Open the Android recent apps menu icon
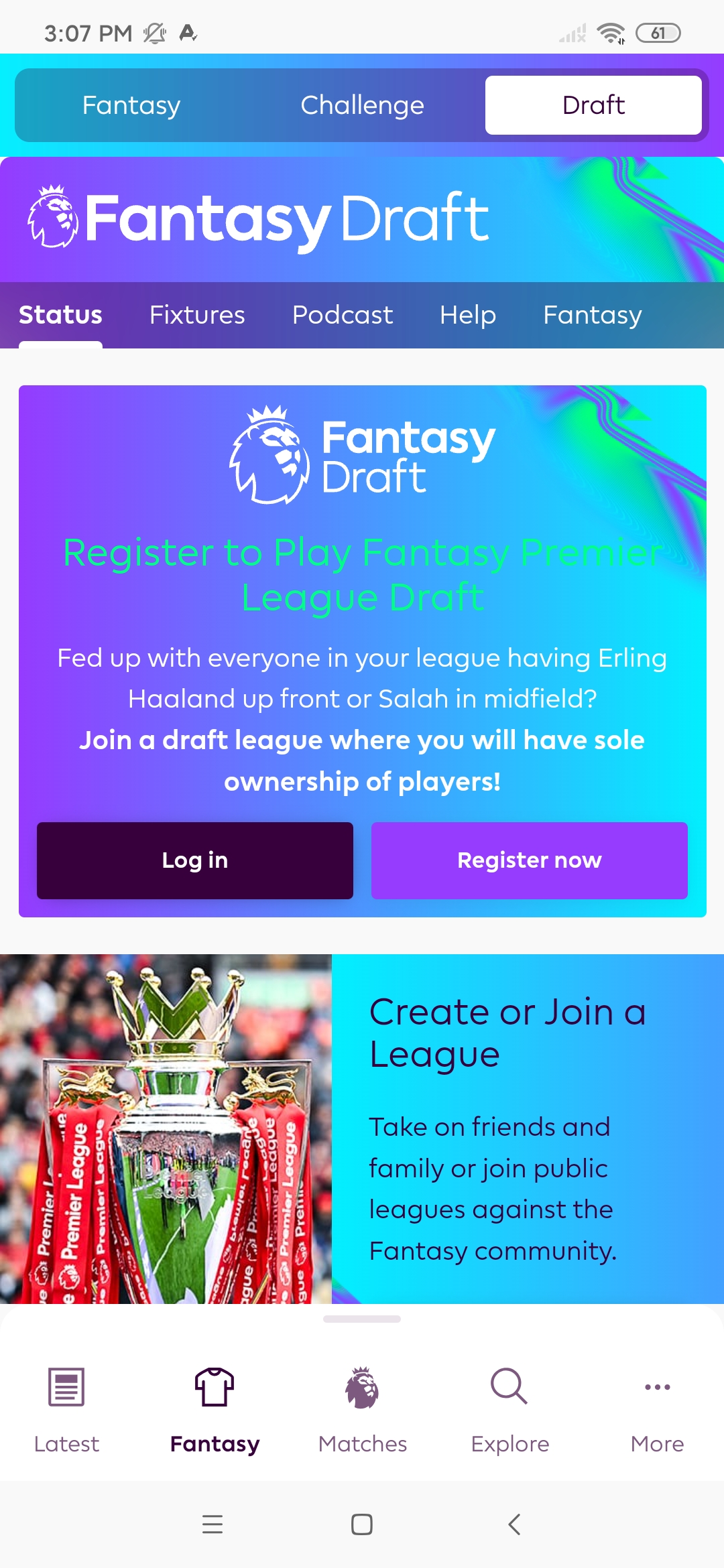 tap(213, 1524)
